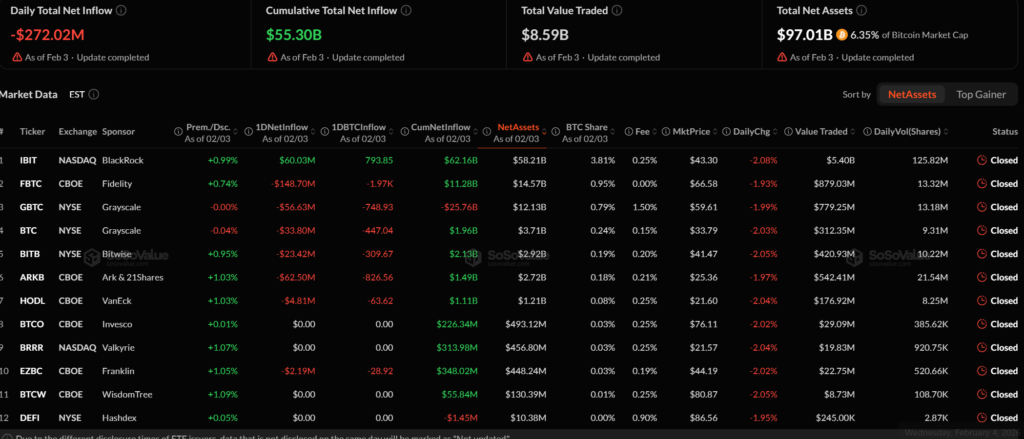Click the ARKB ticker
Viewport: 1024px width, 439px height.
click(x=34, y=277)
